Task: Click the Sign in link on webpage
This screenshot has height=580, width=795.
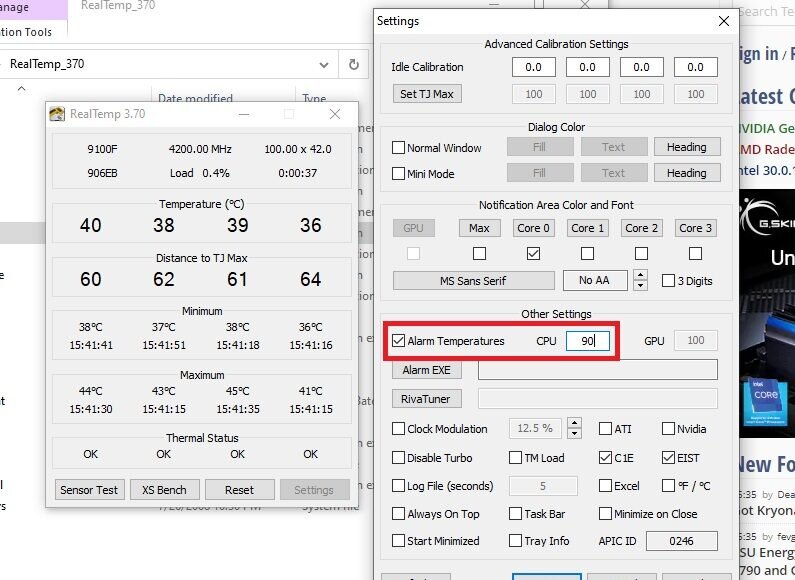Action: [757, 53]
